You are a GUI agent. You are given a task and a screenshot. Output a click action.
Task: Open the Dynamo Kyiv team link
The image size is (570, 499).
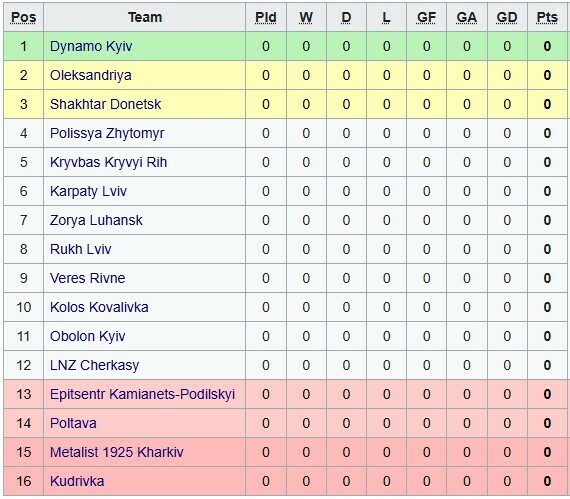(91, 47)
